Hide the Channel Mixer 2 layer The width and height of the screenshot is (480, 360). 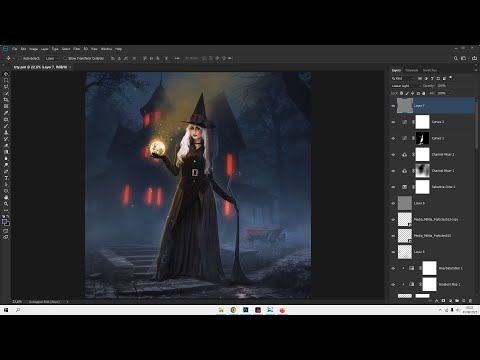click(393, 155)
